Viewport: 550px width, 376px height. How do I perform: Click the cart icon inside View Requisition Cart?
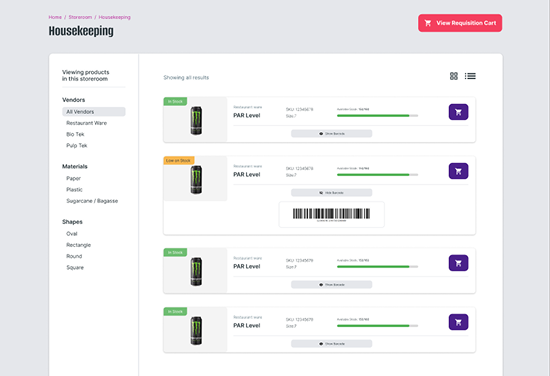click(x=428, y=23)
